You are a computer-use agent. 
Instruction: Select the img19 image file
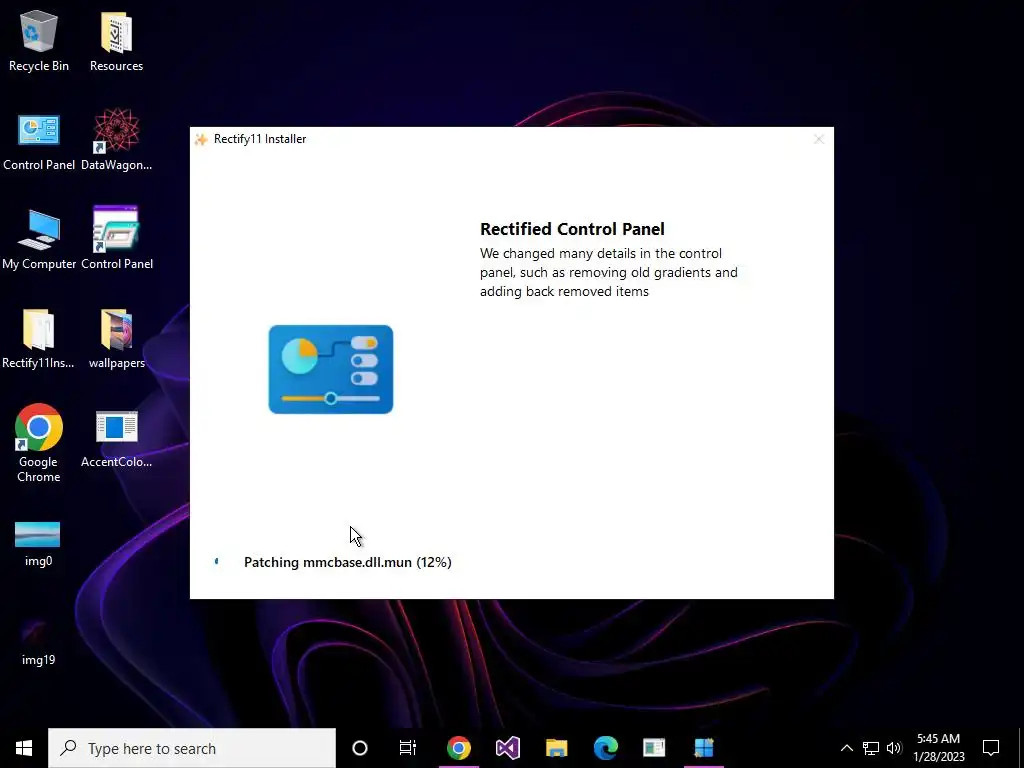[38, 643]
